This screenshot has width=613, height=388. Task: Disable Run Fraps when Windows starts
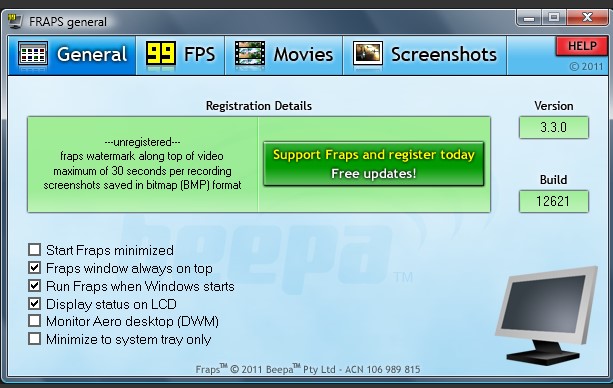(x=34, y=286)
